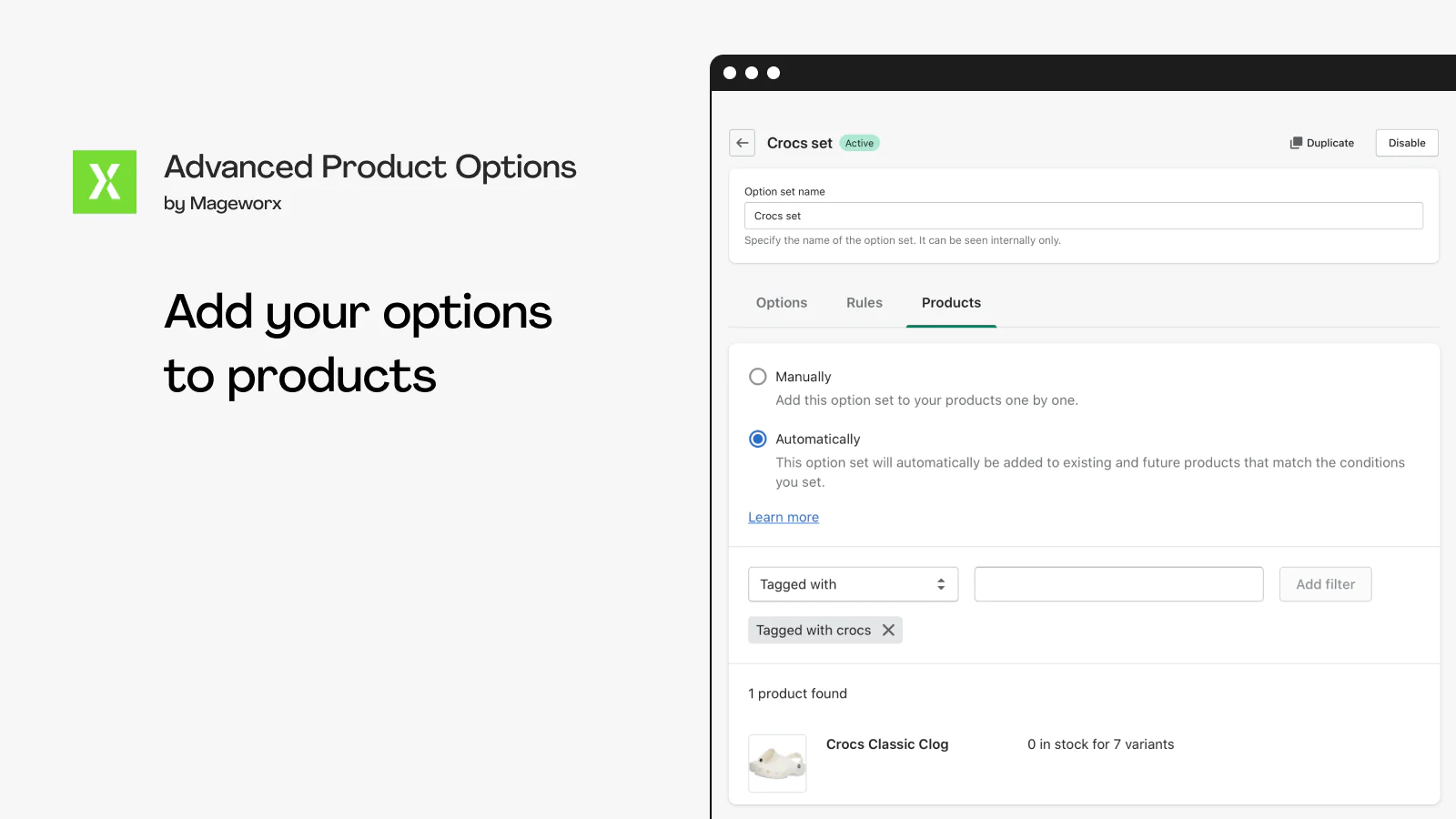
Task: Click the Add filter button
Action: [x=1325, y=584]
